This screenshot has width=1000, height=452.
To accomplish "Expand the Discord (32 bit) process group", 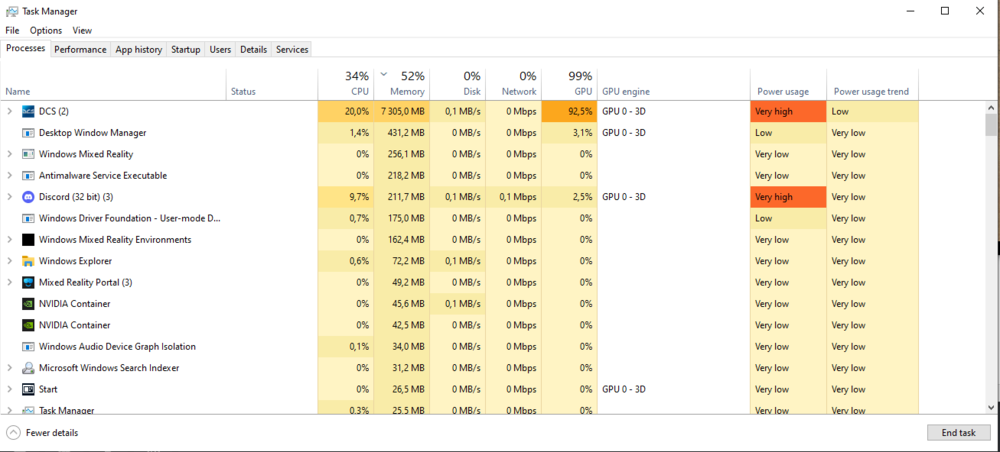I will (9, 197).
